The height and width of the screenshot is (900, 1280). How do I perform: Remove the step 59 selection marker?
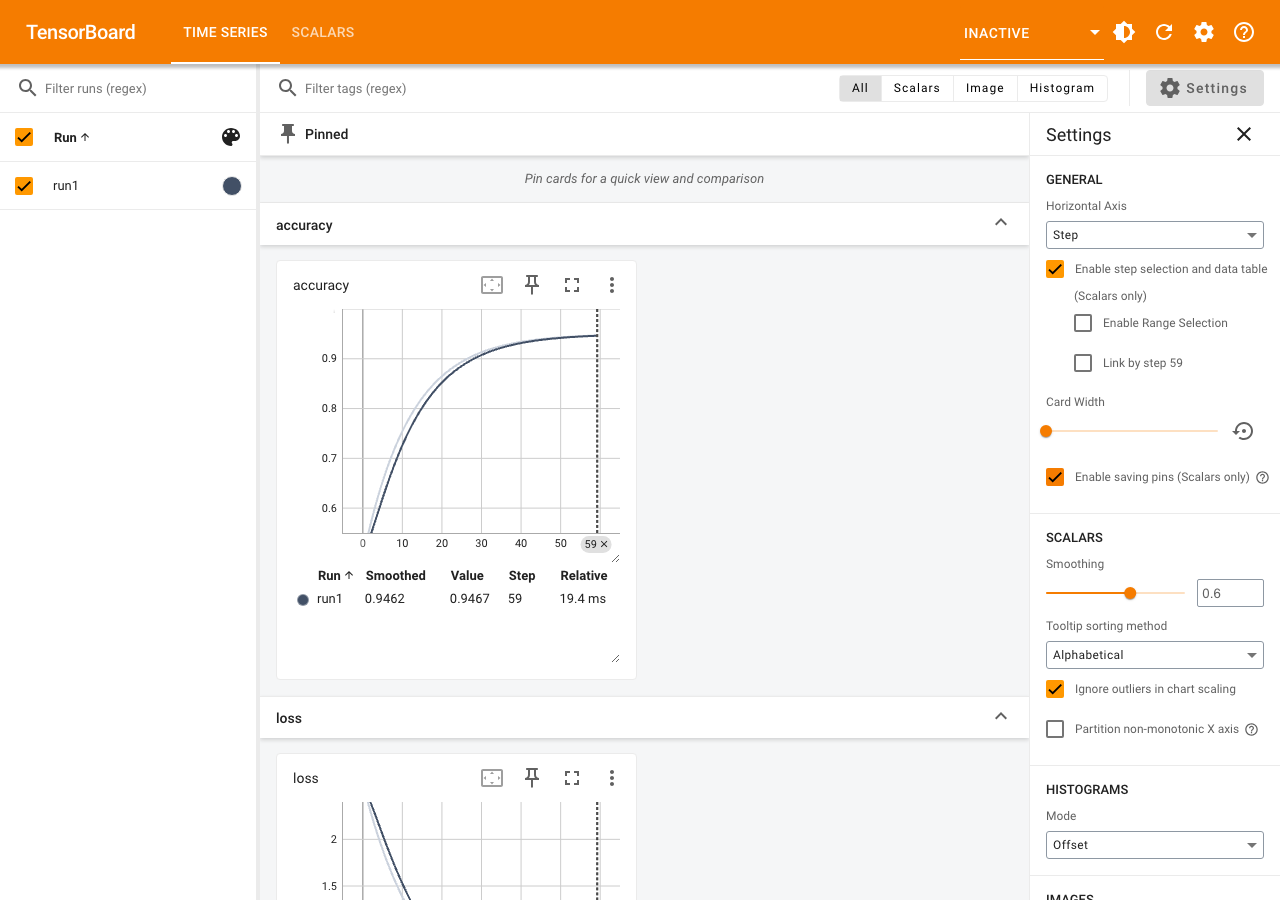604,544
